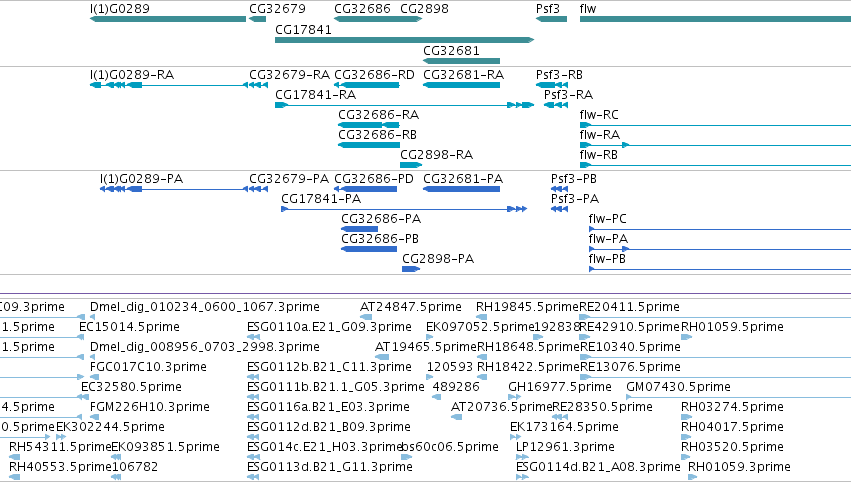This screenshot has width=851, height=482.
Task: Select EST ESG0110a.E21_G09.3prime
Action: [x=329, y=327]
